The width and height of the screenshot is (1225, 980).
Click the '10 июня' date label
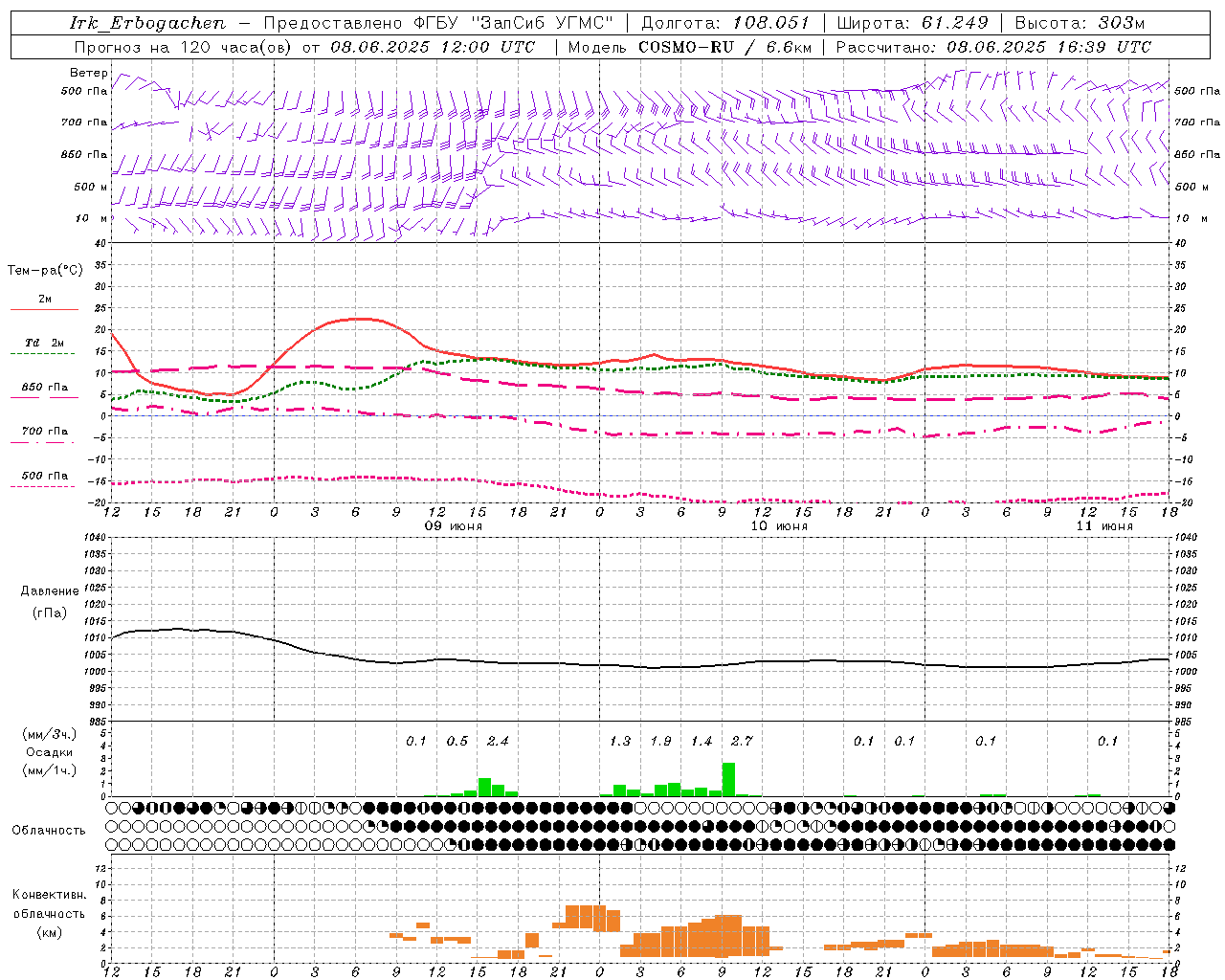tap(779, 526)
